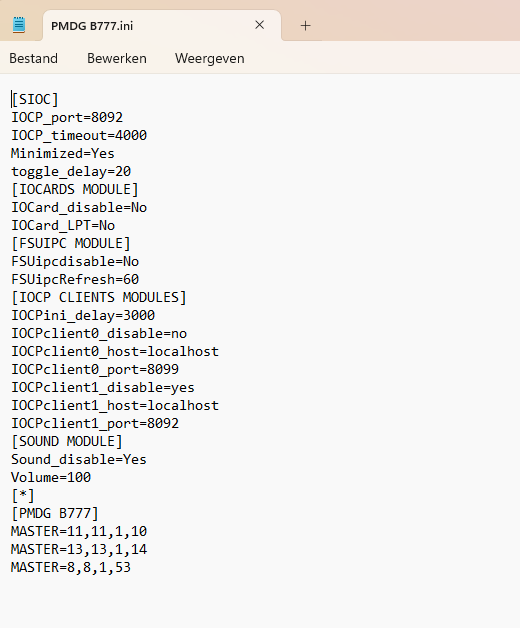Click the Volume=100 line
Image resolution: width=520 pixels, height=628 pixels.
pyautogui.click(x=51, y=477)
